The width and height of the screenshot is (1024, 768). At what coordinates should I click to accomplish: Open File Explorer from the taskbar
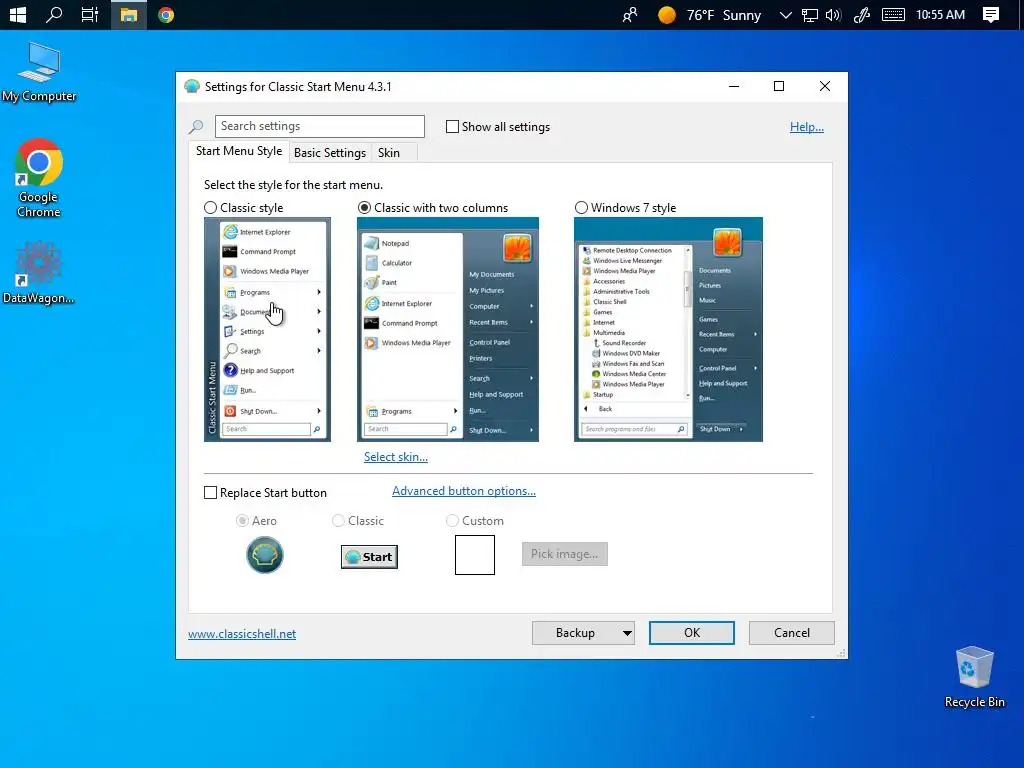click(129, 14)
